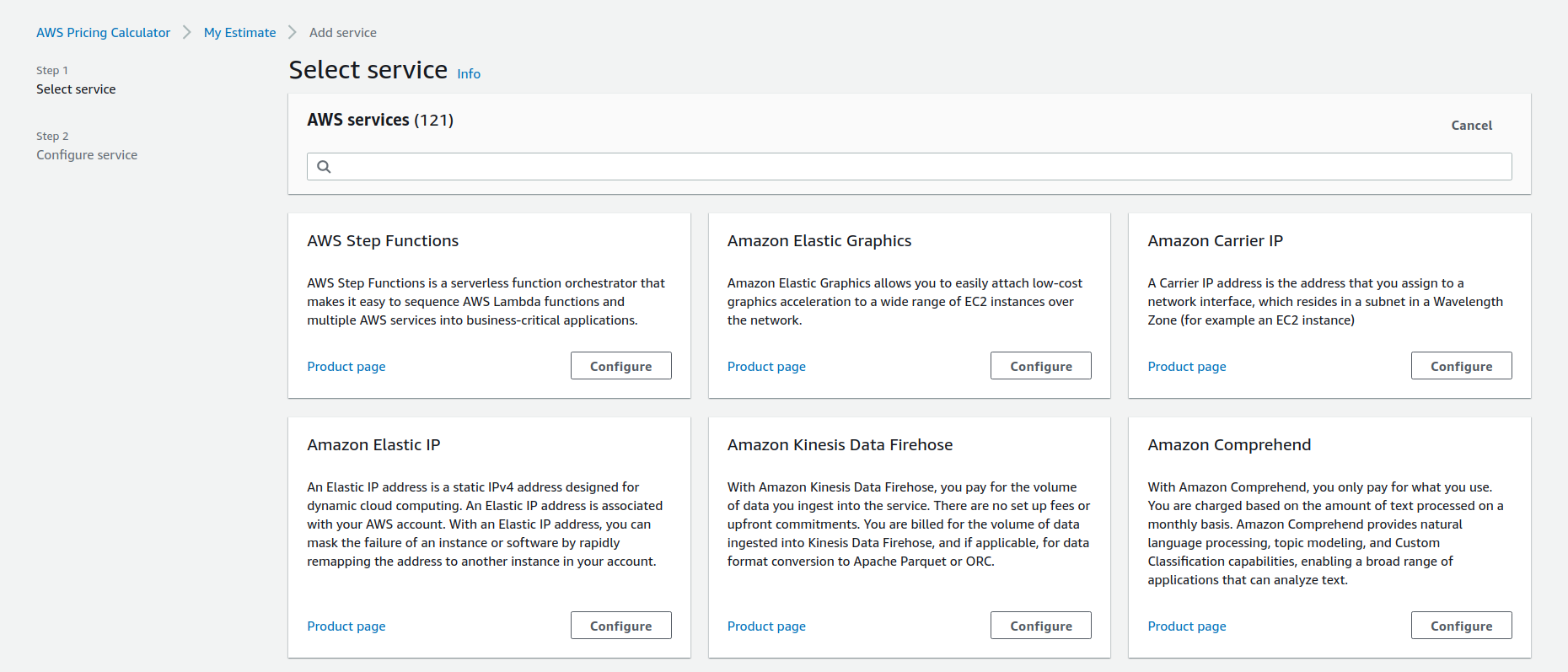The height and width of the screenshot is (672, 1568).
Task: Open the Info help for Select service
Action: coord(469,73)
